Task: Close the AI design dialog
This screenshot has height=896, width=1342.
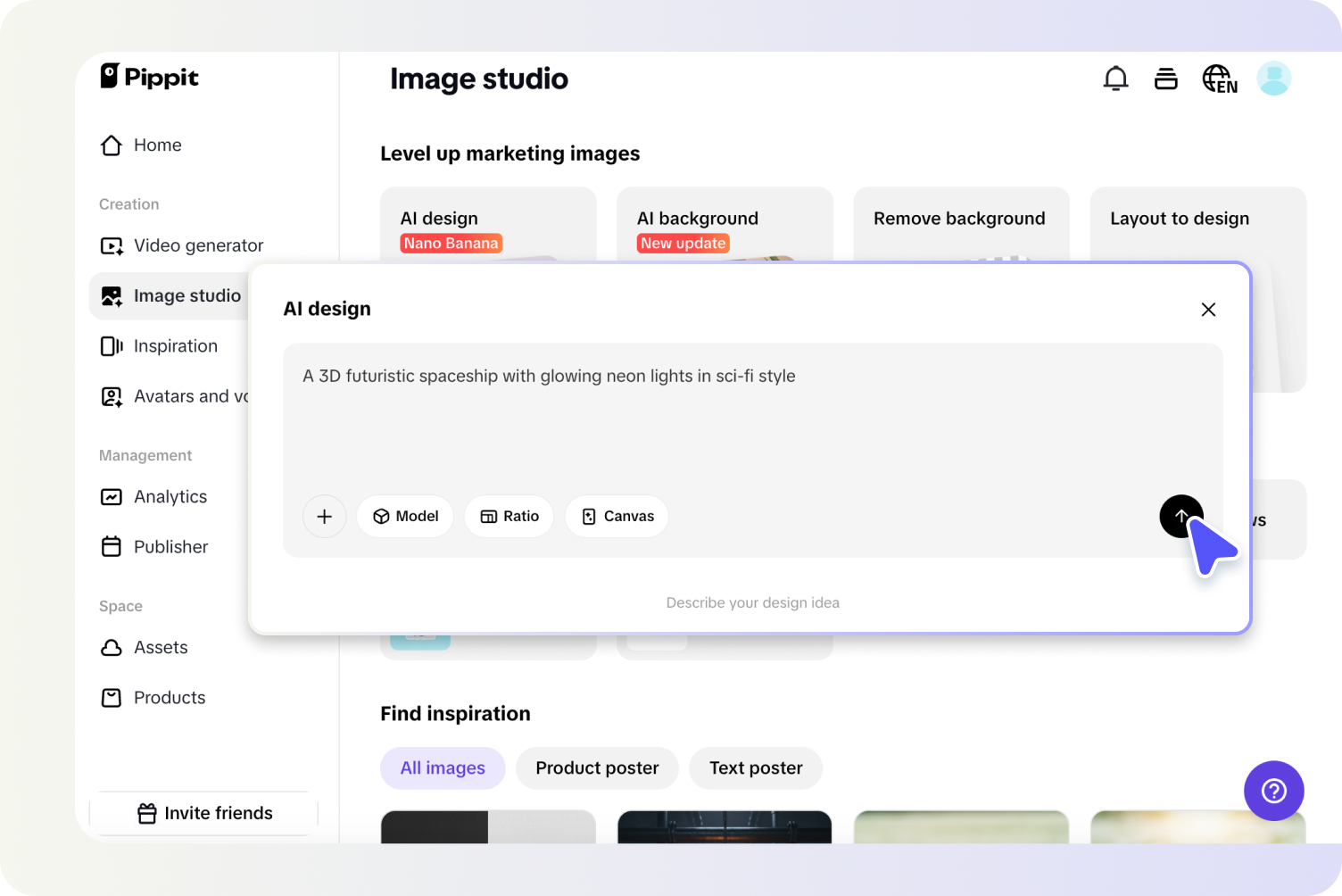Action: [1208, 310]
